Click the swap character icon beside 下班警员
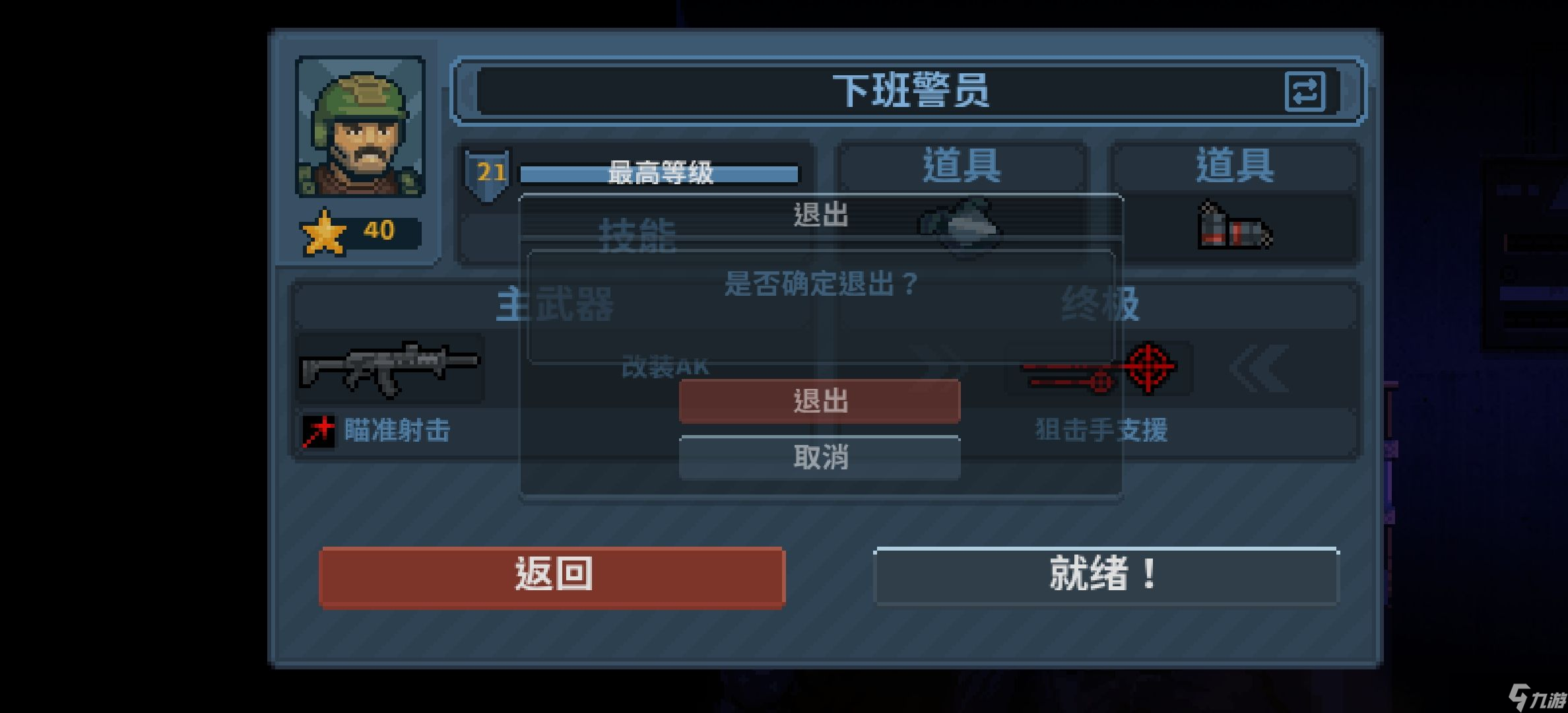The height and width of the screenshot is (713, 1568). point(1305,91)
